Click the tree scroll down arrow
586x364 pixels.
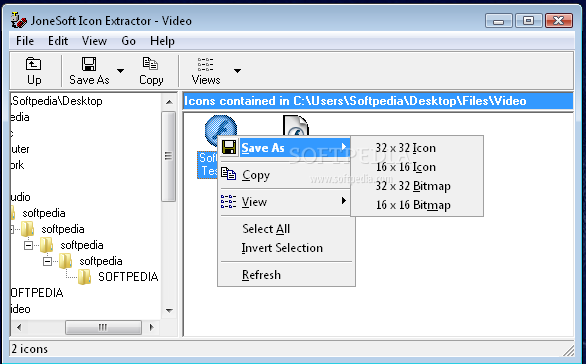pyautogui.click(x=169, y=310)
